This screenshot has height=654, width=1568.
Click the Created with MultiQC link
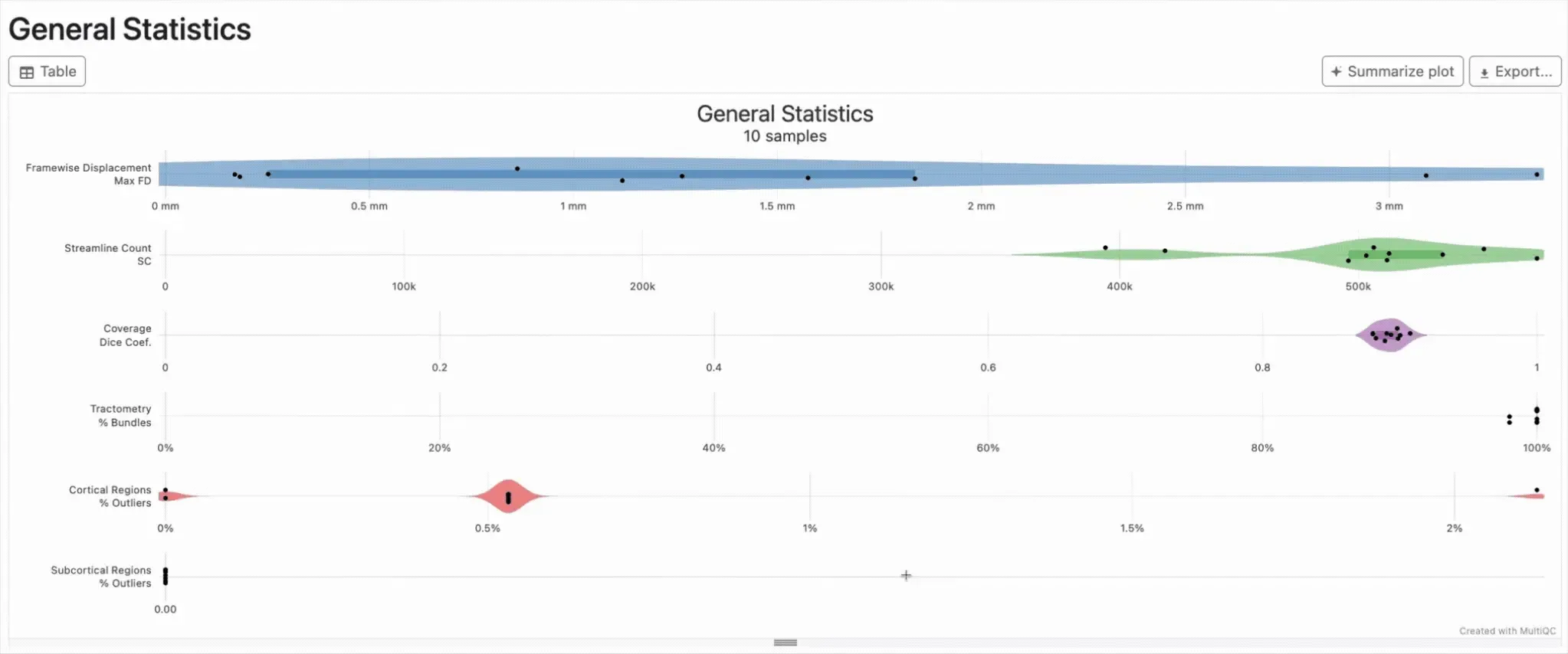[1507, 630]
